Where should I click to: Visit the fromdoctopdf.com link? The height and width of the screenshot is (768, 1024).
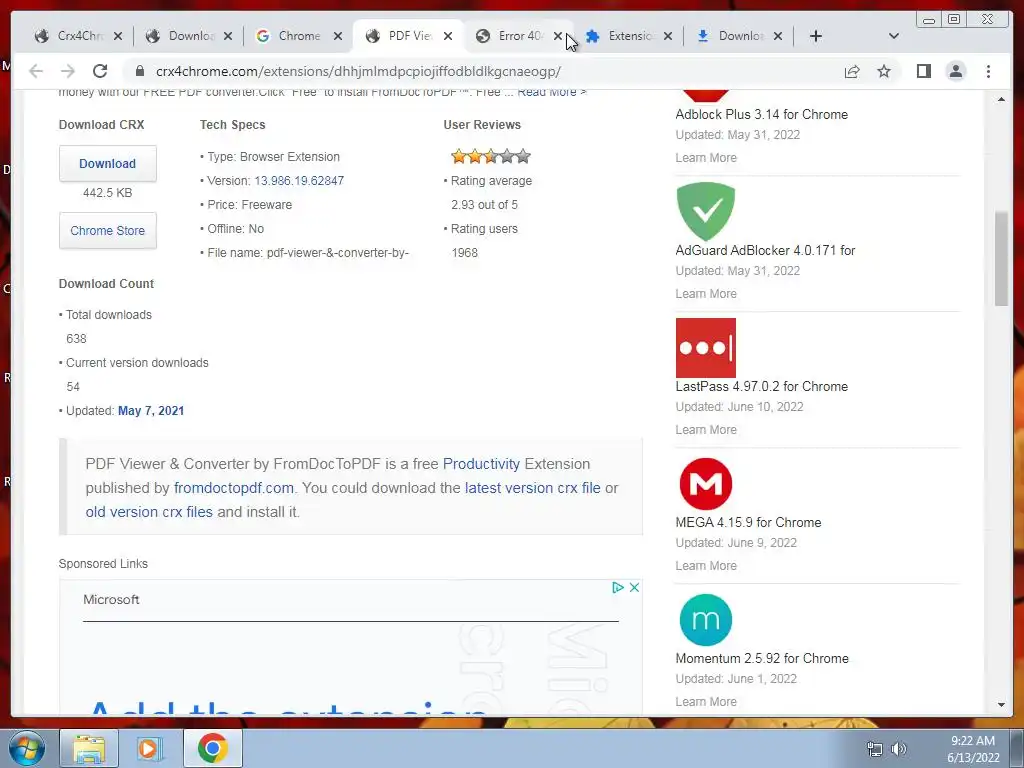click(x=234, y=488)
